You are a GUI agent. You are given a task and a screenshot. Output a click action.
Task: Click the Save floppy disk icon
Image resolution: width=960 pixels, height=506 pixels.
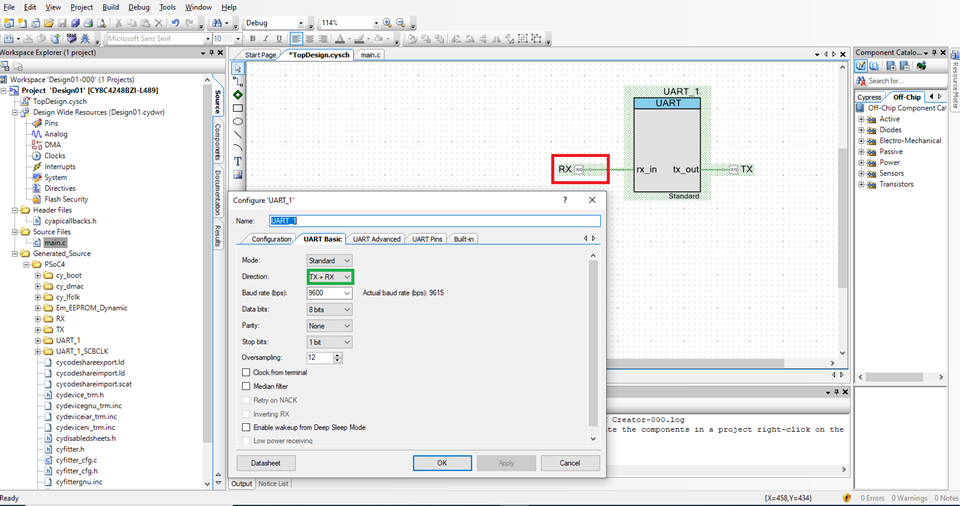tap(62, 23)
